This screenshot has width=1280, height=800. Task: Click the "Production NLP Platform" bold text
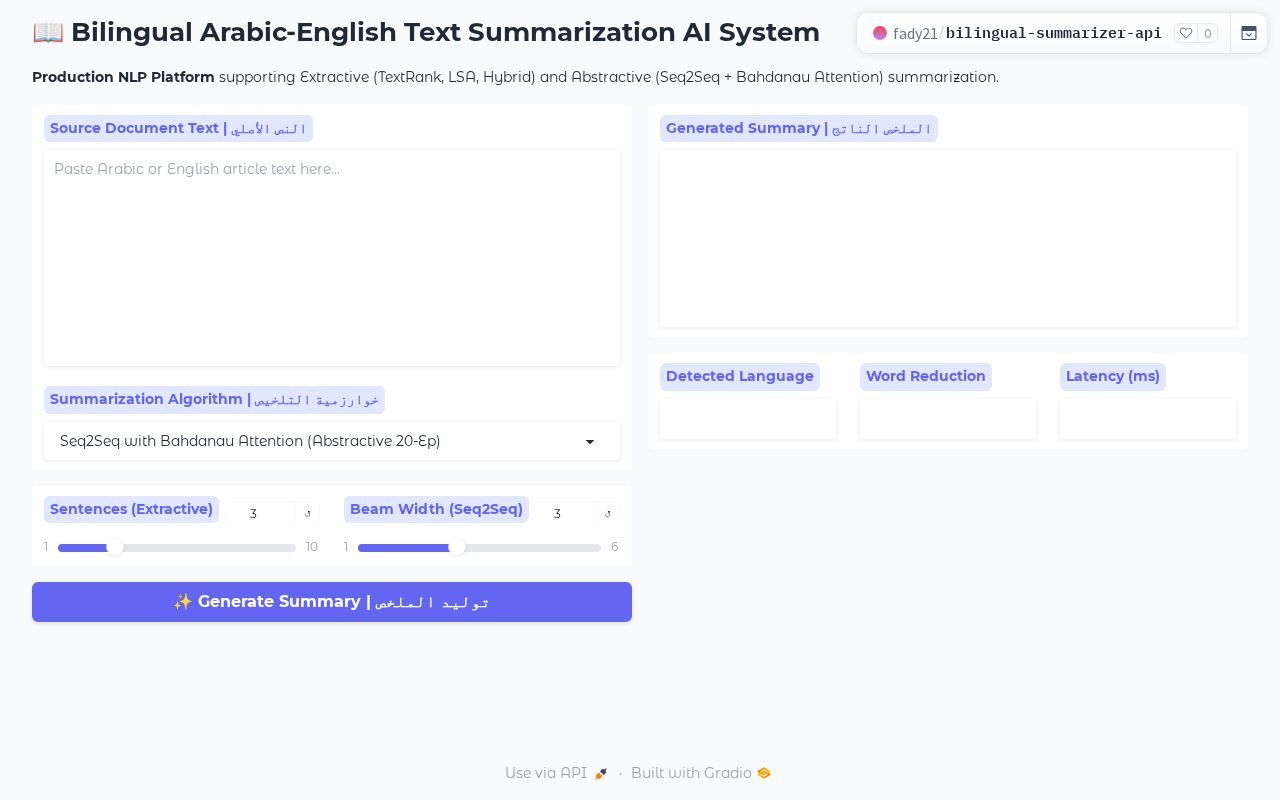click(123, 77)
